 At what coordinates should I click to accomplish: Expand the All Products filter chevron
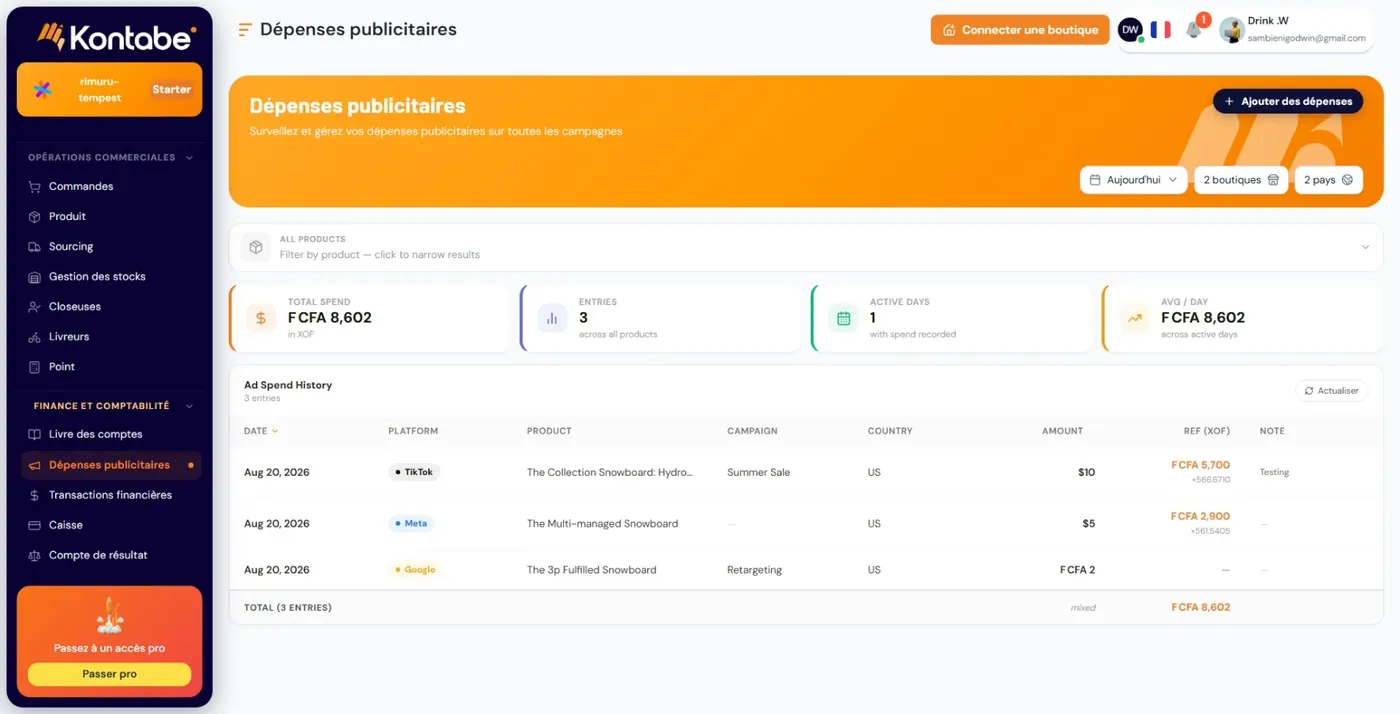(1365, 247)
